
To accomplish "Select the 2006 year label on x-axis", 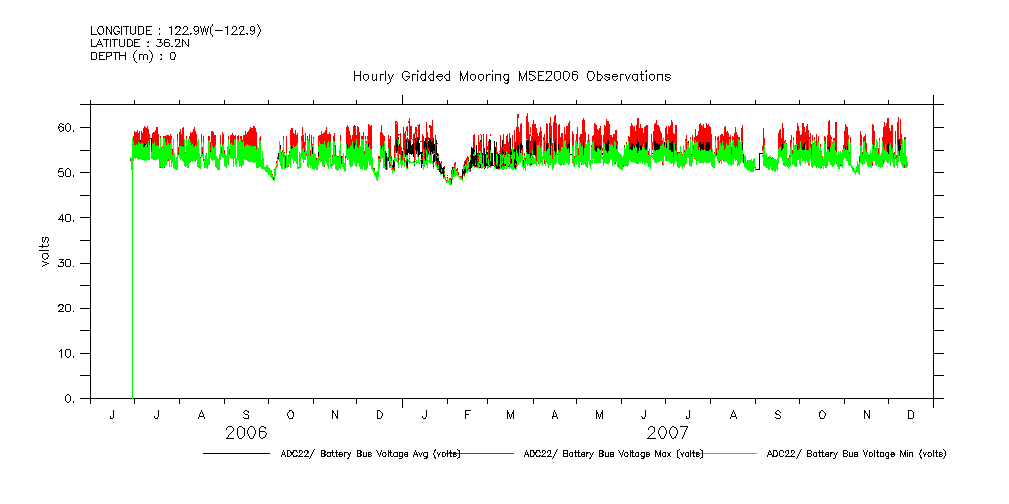I will click(246, 433).
